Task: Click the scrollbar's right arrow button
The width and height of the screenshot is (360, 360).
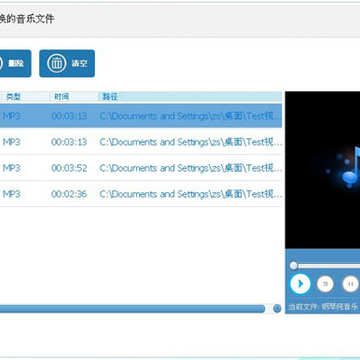Action: [x=277, y=309]
